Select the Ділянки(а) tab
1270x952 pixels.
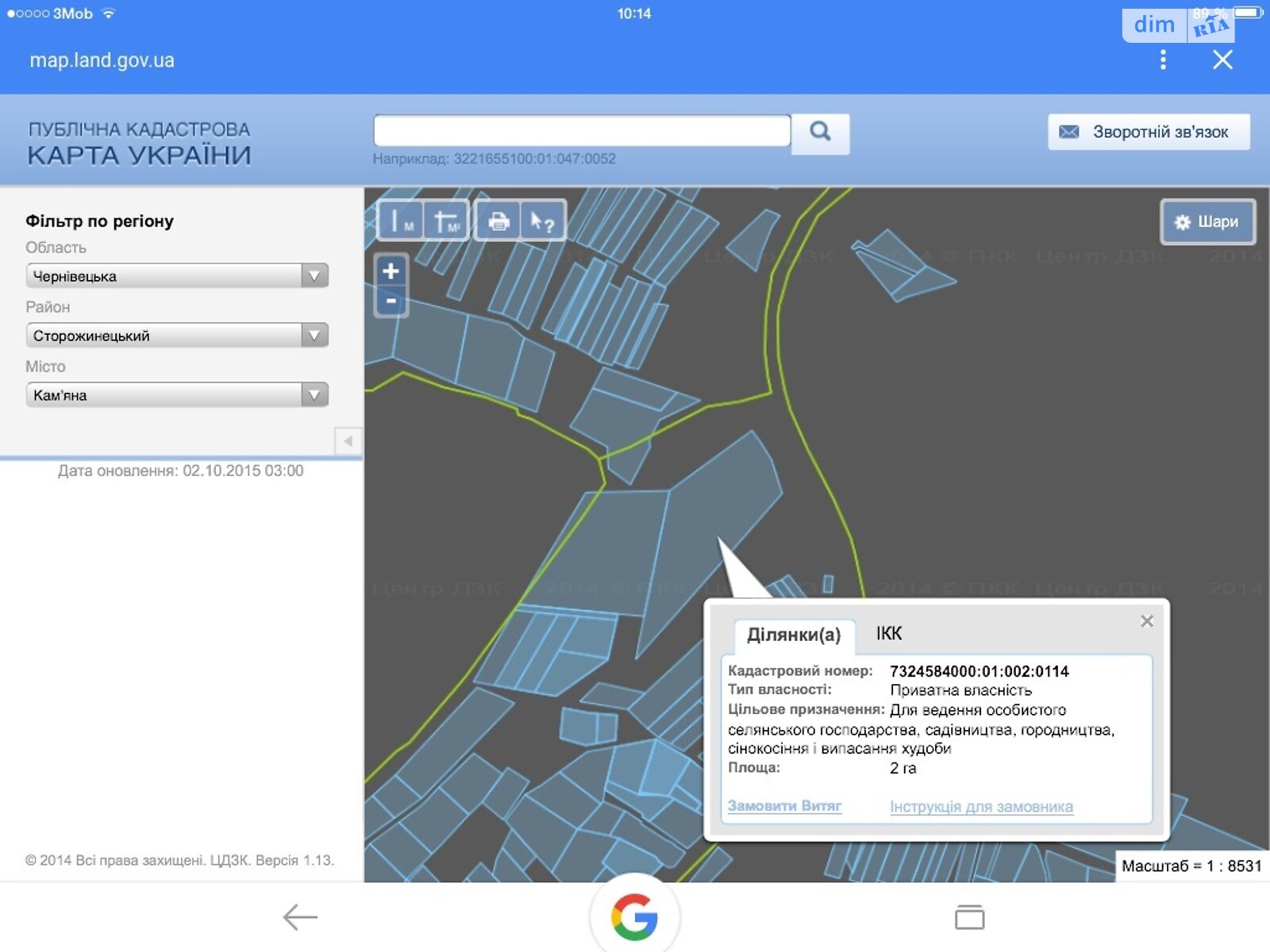[x=793, y=635]
